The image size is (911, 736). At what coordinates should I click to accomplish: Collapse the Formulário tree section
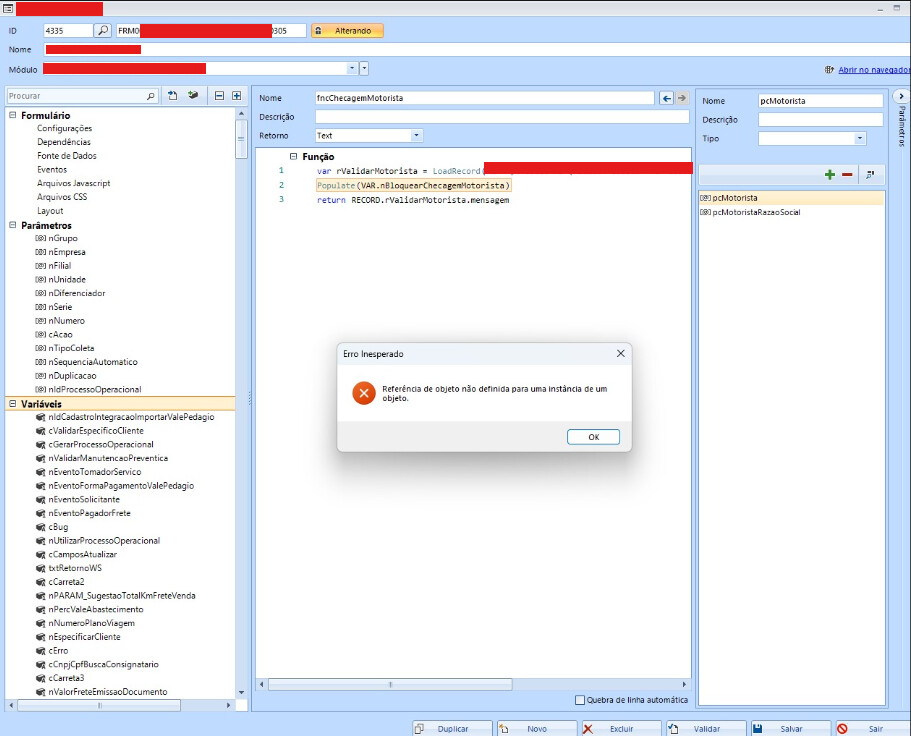[x=13, y=116]
